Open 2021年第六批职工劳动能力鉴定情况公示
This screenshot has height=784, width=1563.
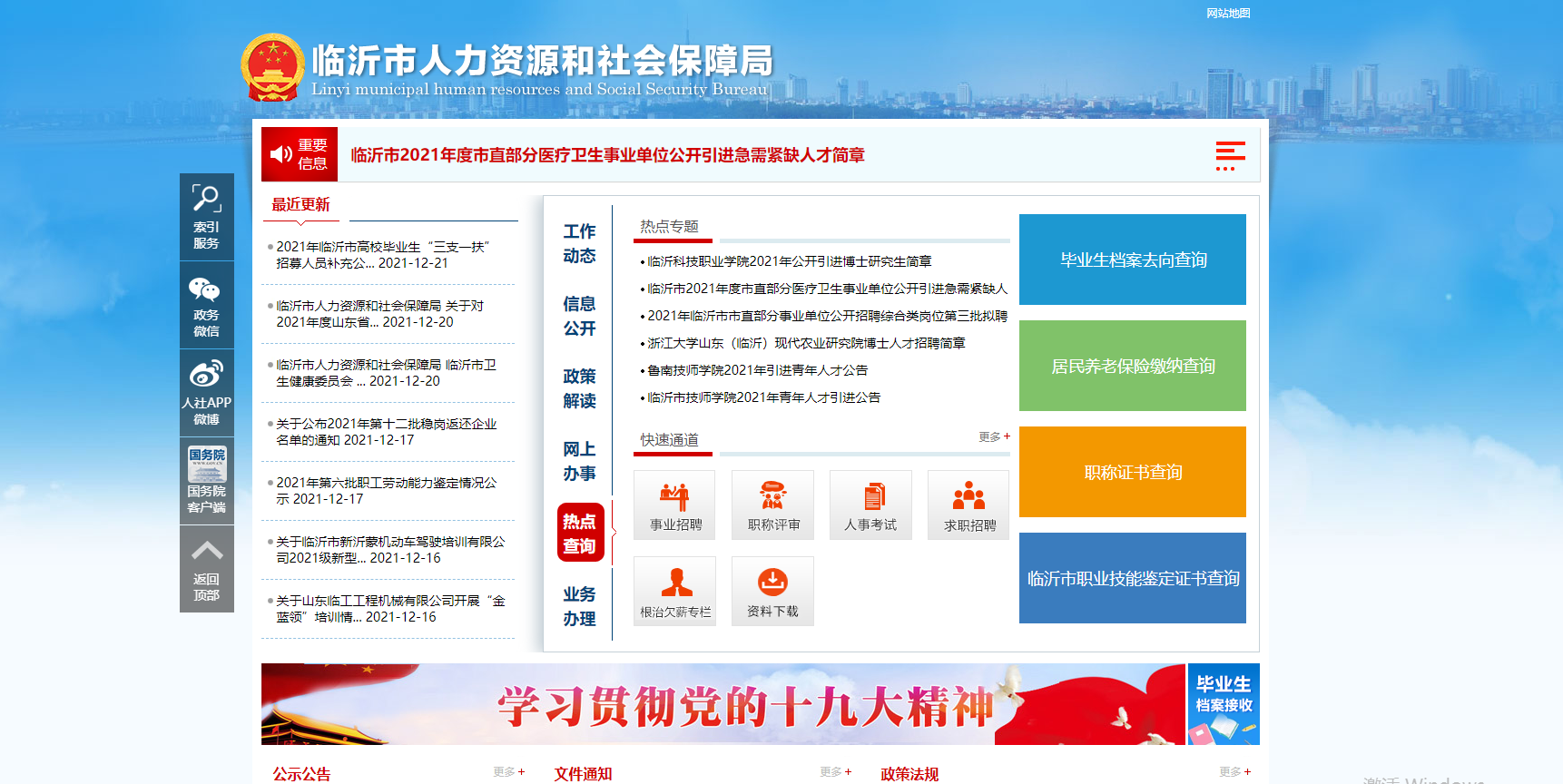[387, 491]
